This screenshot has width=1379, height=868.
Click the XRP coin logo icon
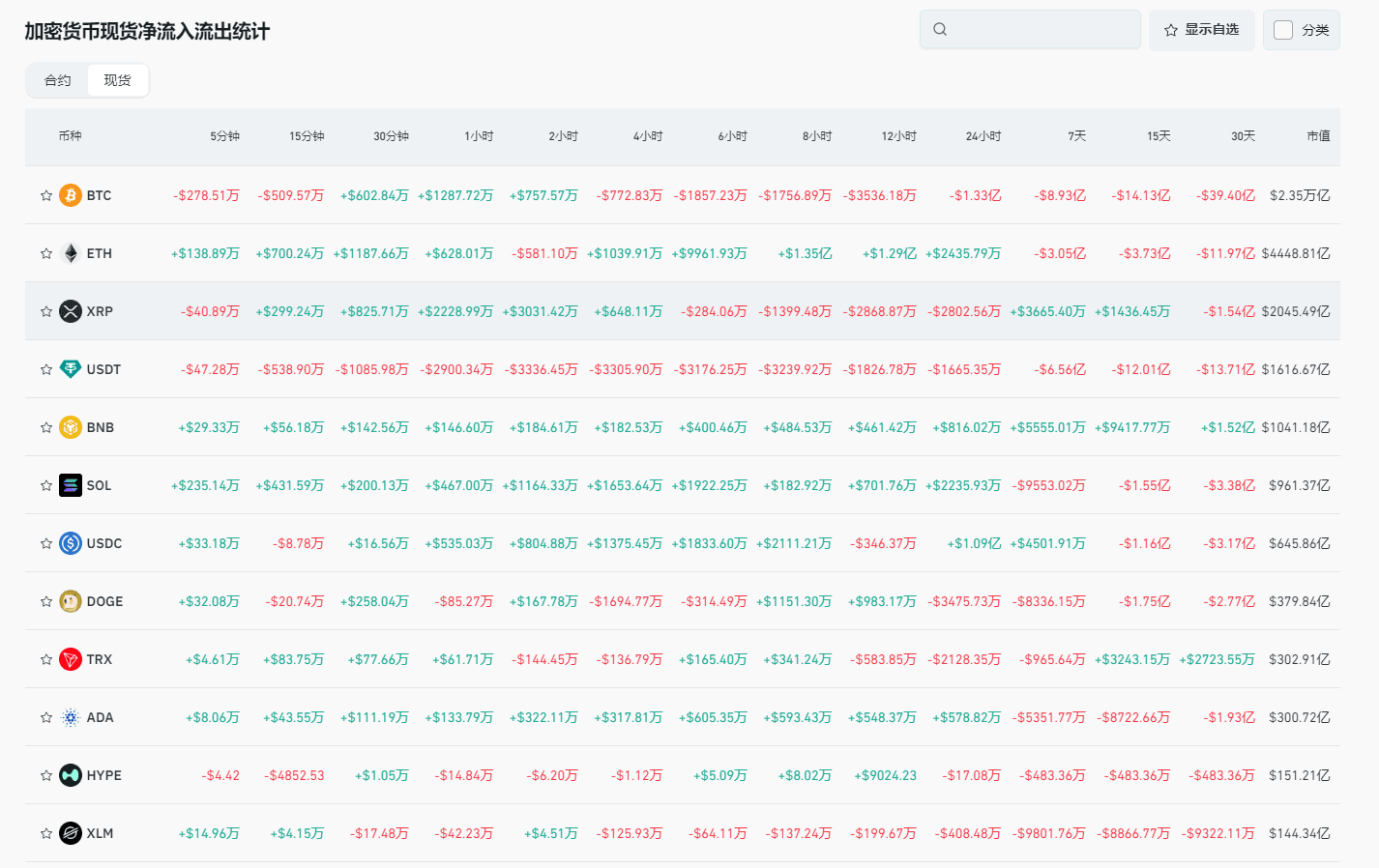(71, 311)
